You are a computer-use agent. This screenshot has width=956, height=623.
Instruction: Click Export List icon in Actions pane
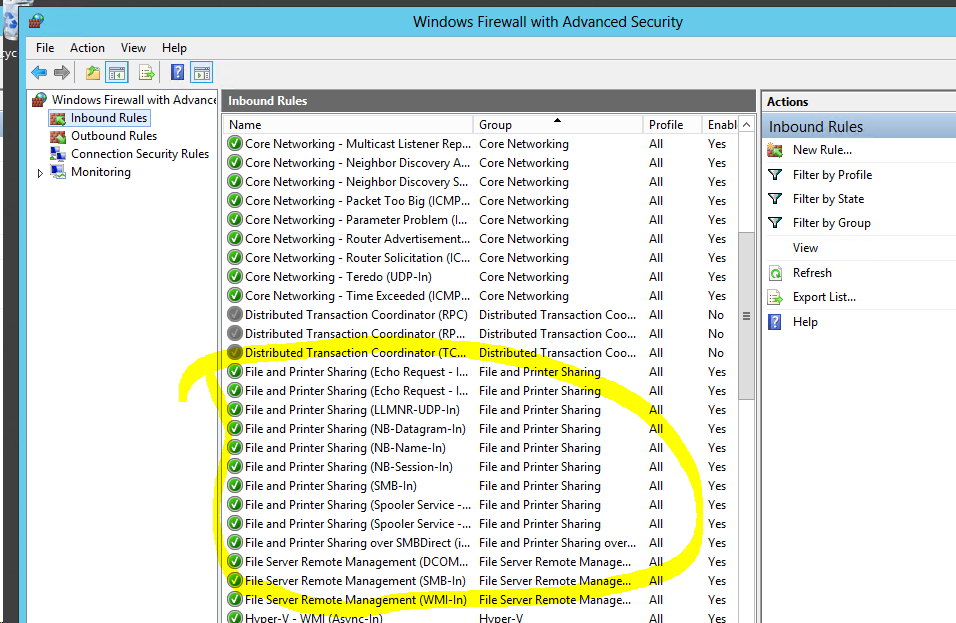[x=775, y=297]
